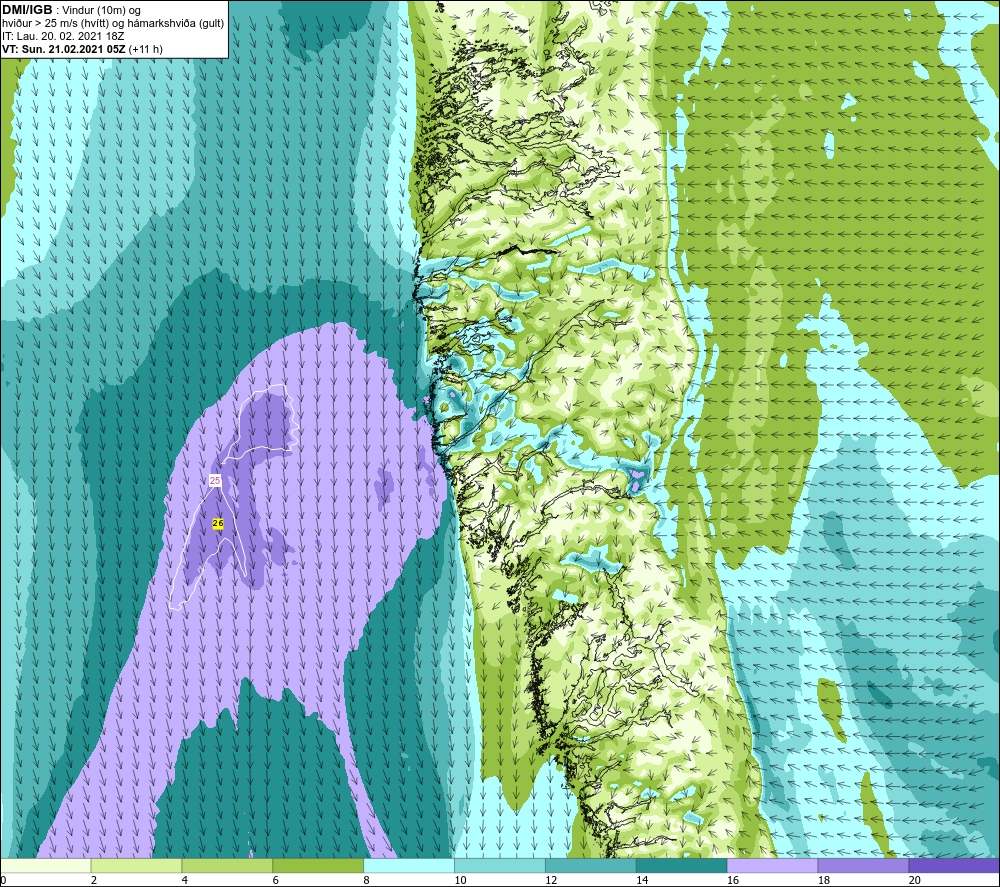Click the 0-2 m/s pale yellow legend swatch
The height and width of the screenshot is (887, 1000).
[x=46, y=865]
